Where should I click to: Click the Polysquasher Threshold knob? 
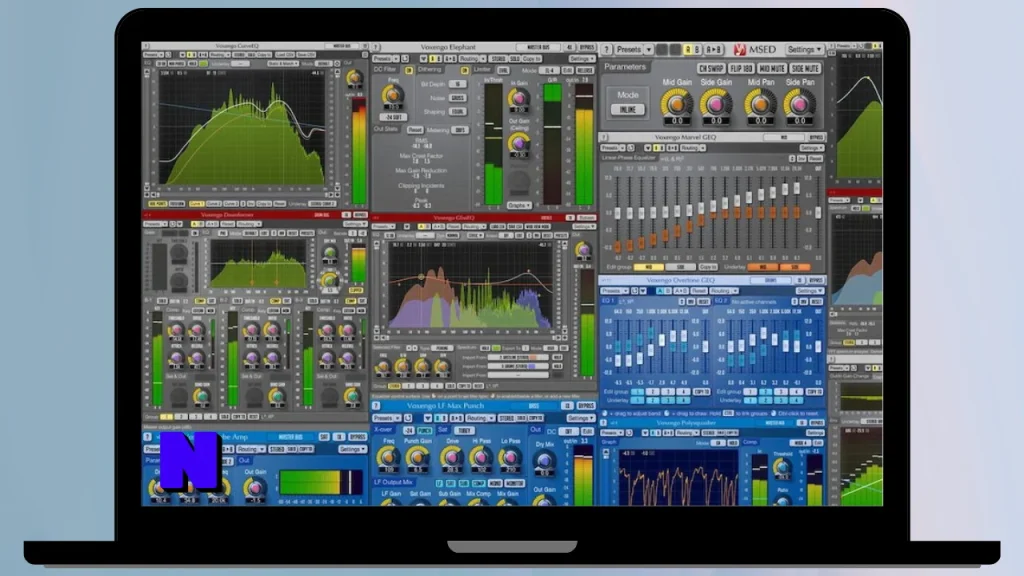[x=782, y=467]
